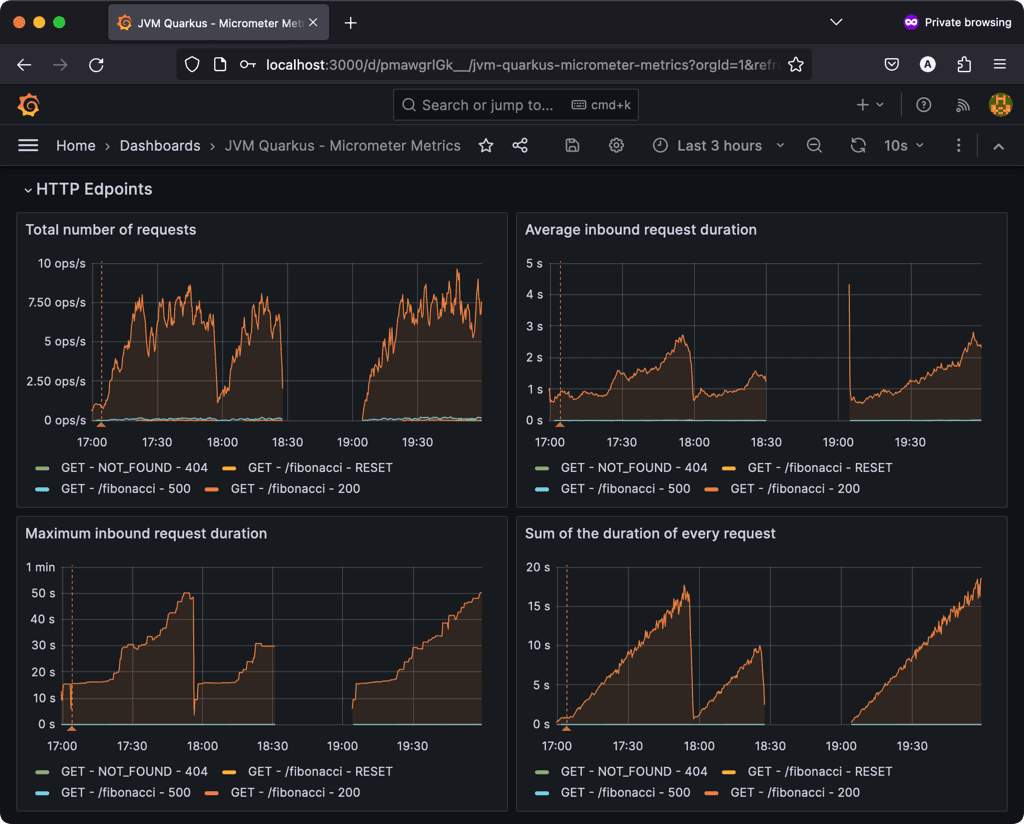
Task: Click Private browsing indicator
Action: point(957,22)
